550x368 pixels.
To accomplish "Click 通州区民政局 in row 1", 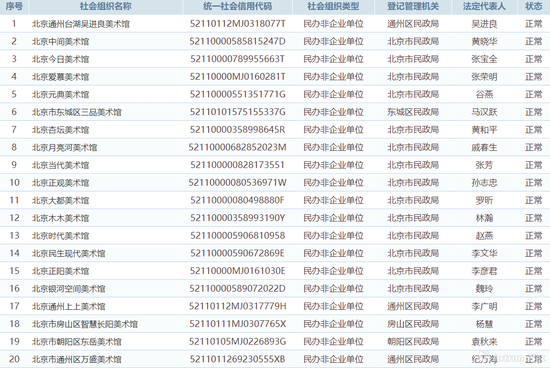I will (413, 24).
